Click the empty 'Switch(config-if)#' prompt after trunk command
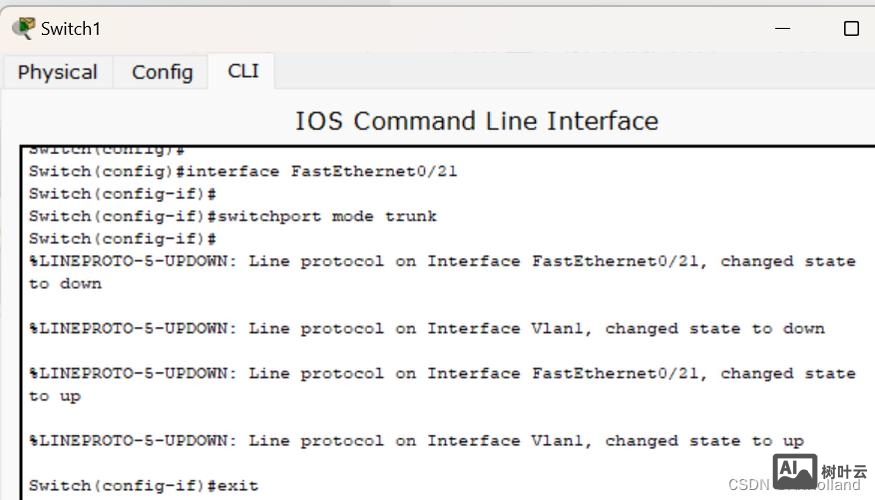 (123, 239)
